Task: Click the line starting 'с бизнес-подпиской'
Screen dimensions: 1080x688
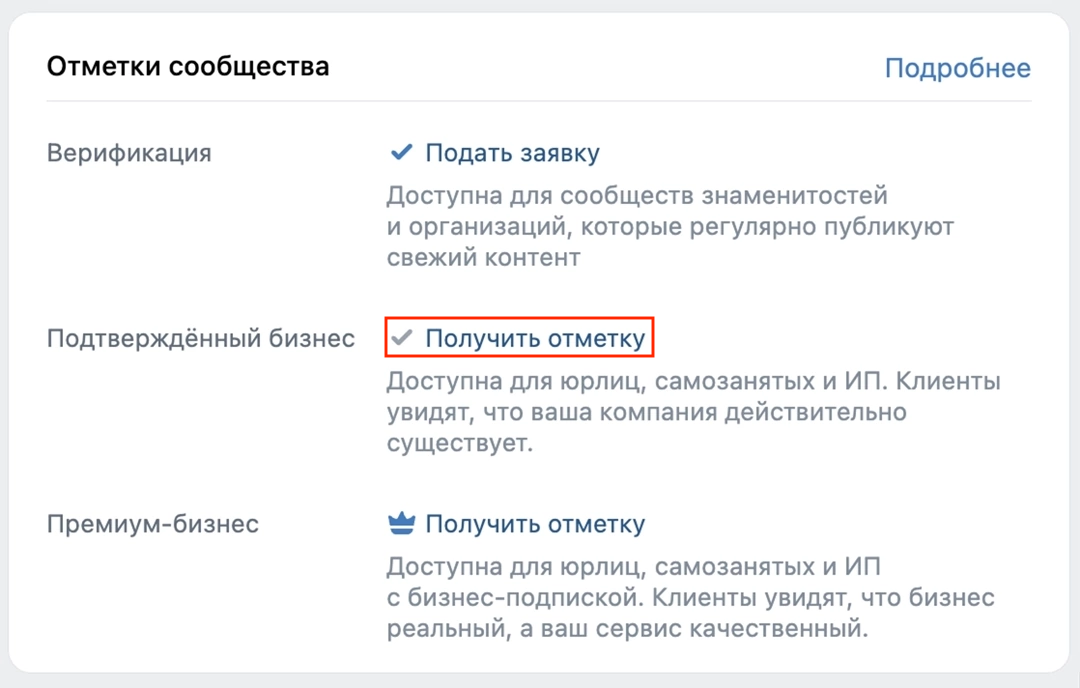Action: (690, 598)
